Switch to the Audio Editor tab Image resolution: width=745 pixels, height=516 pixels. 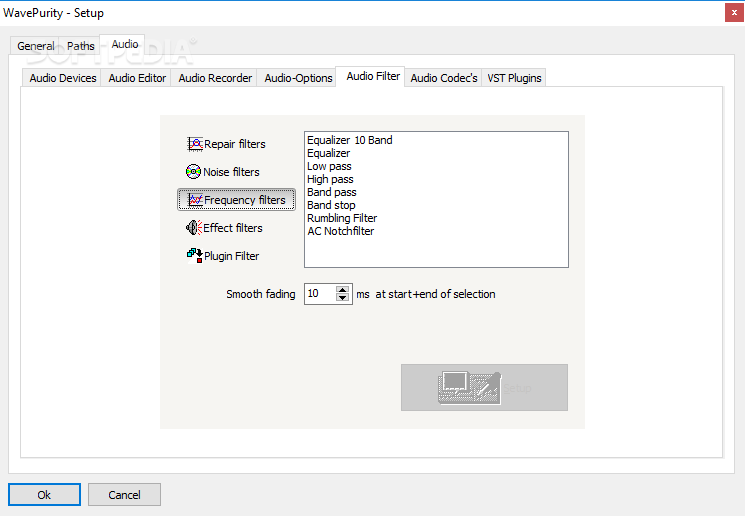tap(137, 78)
